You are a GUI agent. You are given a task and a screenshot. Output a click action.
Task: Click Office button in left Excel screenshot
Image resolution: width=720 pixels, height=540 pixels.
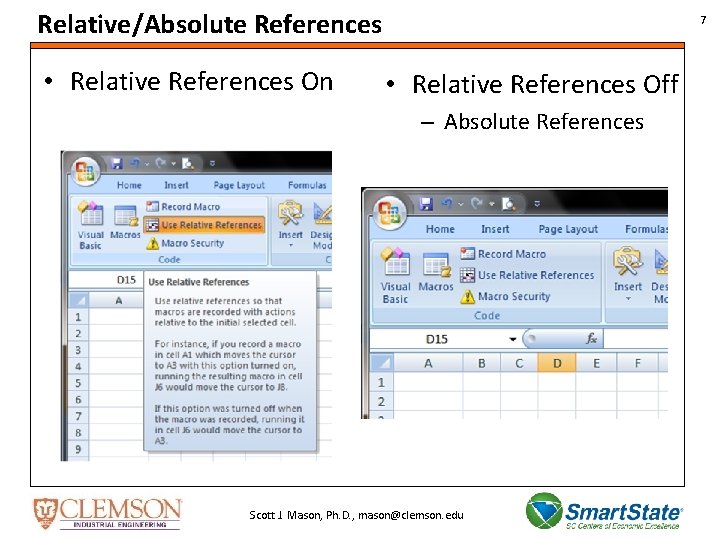point(85,171)
